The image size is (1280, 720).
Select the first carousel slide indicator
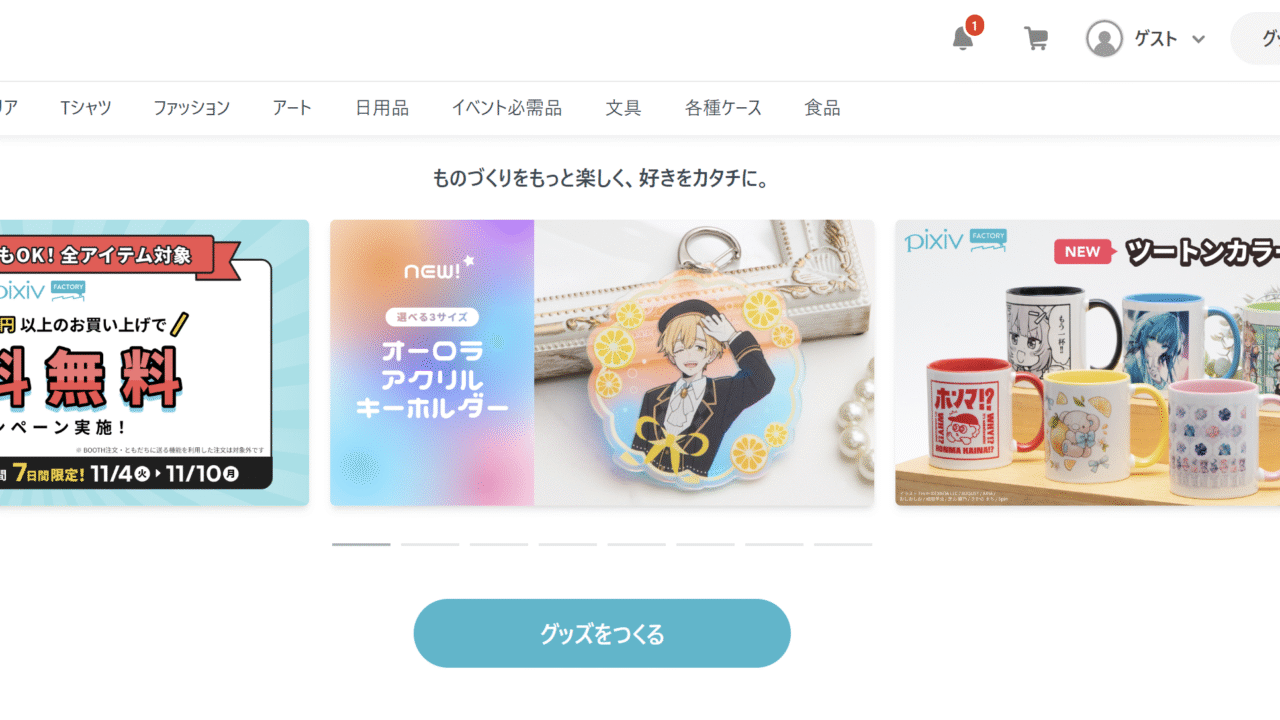pyautogui.click(x=361, y=544)
